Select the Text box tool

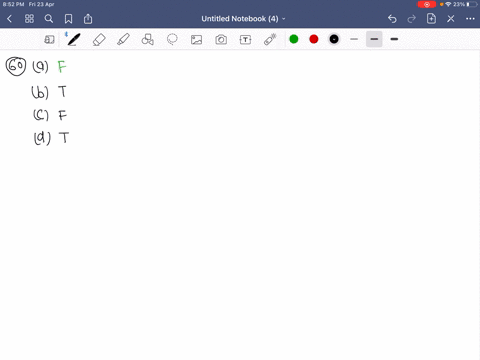click(x=245, y=40)
